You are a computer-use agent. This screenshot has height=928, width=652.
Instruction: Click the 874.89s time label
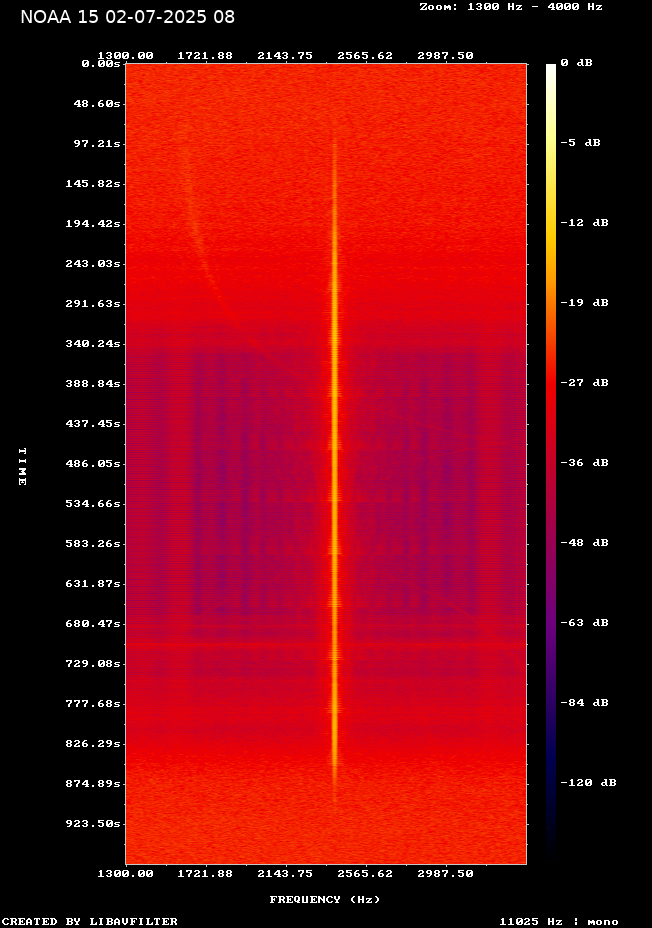[x=93, y=784]
